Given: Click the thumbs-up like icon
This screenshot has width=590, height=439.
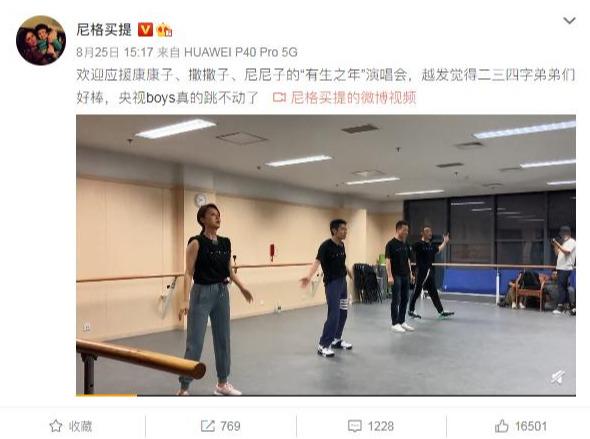Looking at the screenshot, I should pos(501,426).
